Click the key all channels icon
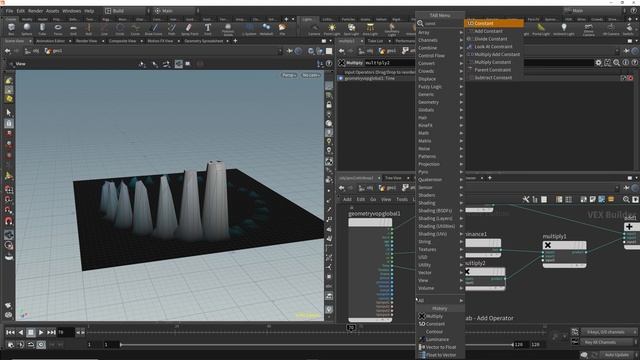 575,342
